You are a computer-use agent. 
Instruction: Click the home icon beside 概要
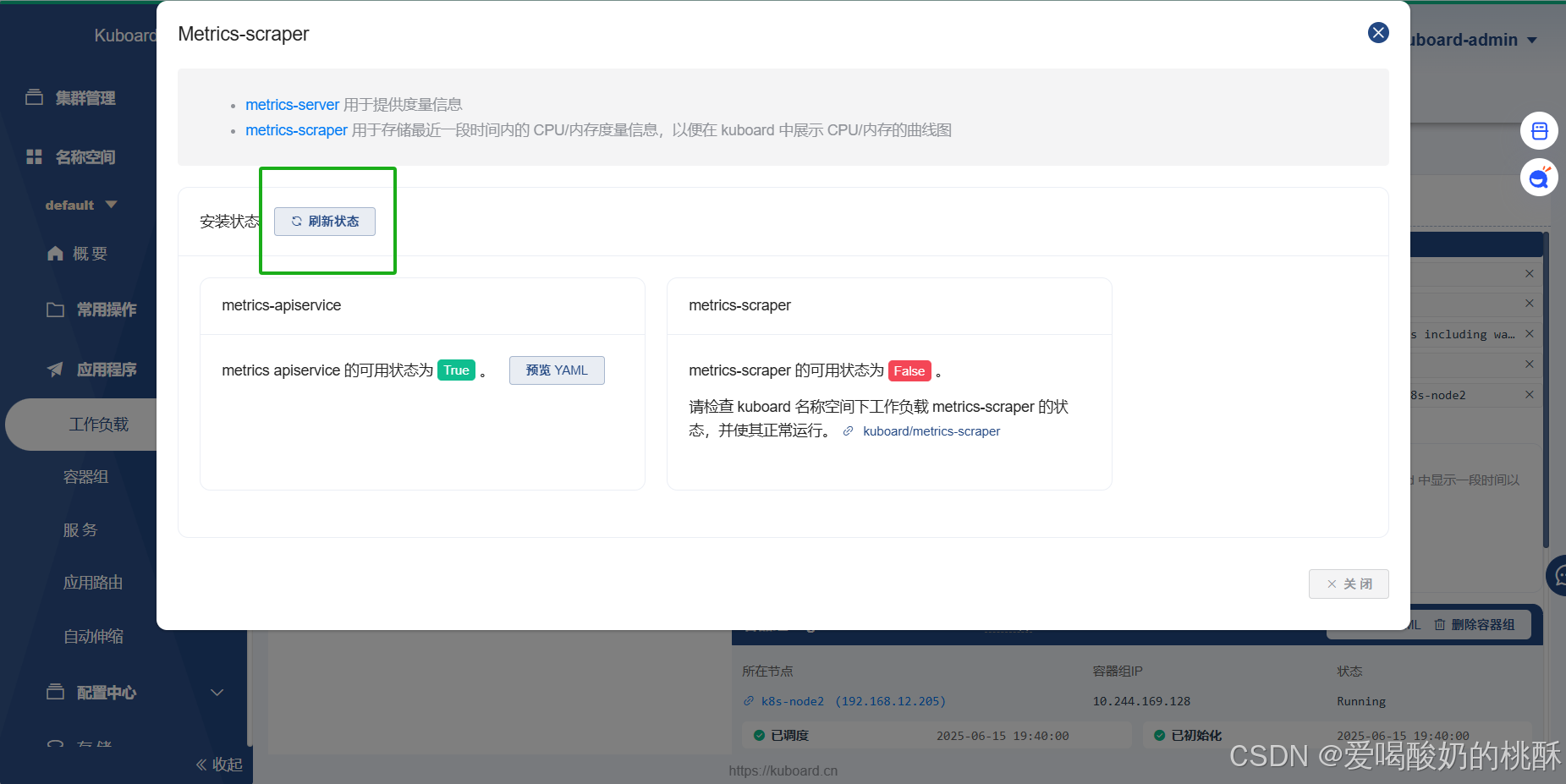pos(55,254)
